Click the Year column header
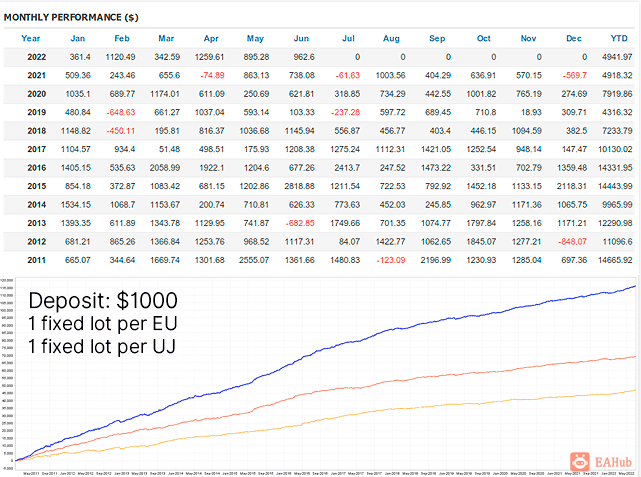641x477 pixels. point(31,38)
